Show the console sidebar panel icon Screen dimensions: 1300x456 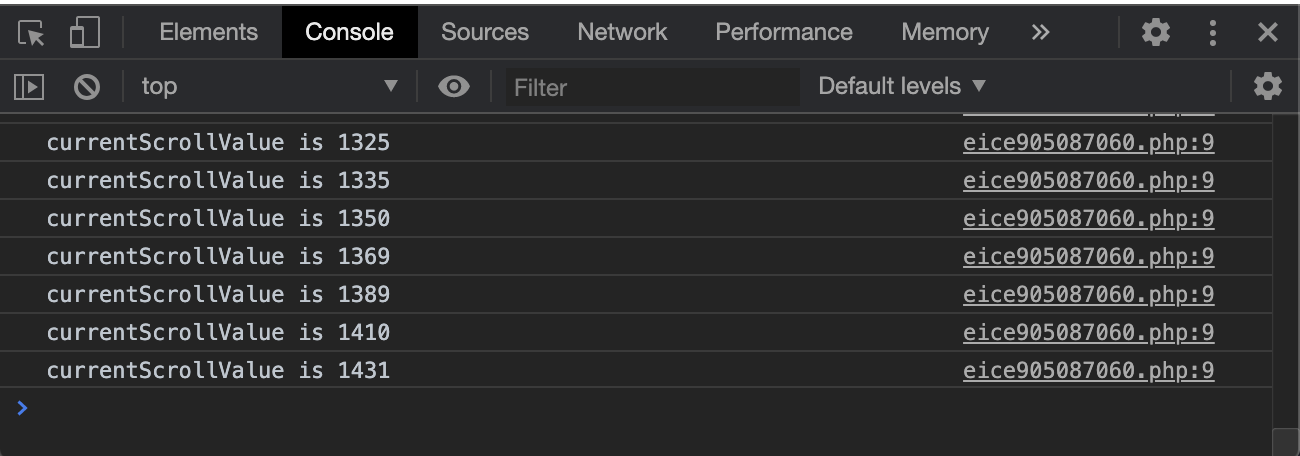(x=29, y=87)
